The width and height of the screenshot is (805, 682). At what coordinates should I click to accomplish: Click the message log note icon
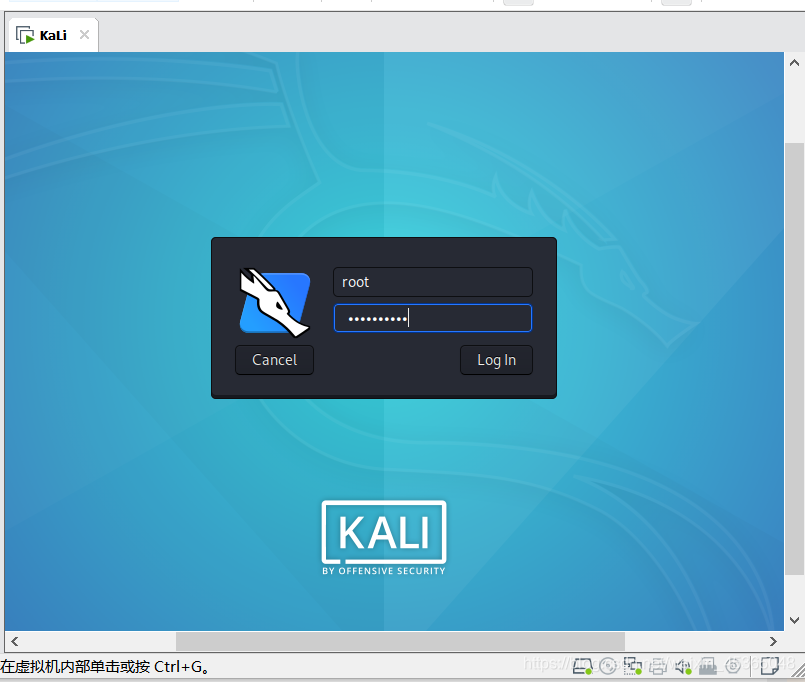pos(770,666)
